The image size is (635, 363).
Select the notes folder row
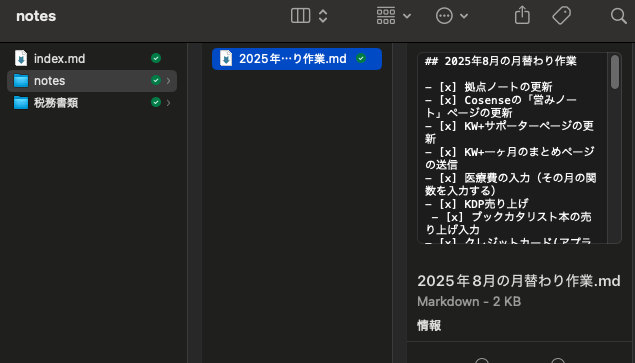click(x=92, y=81)
